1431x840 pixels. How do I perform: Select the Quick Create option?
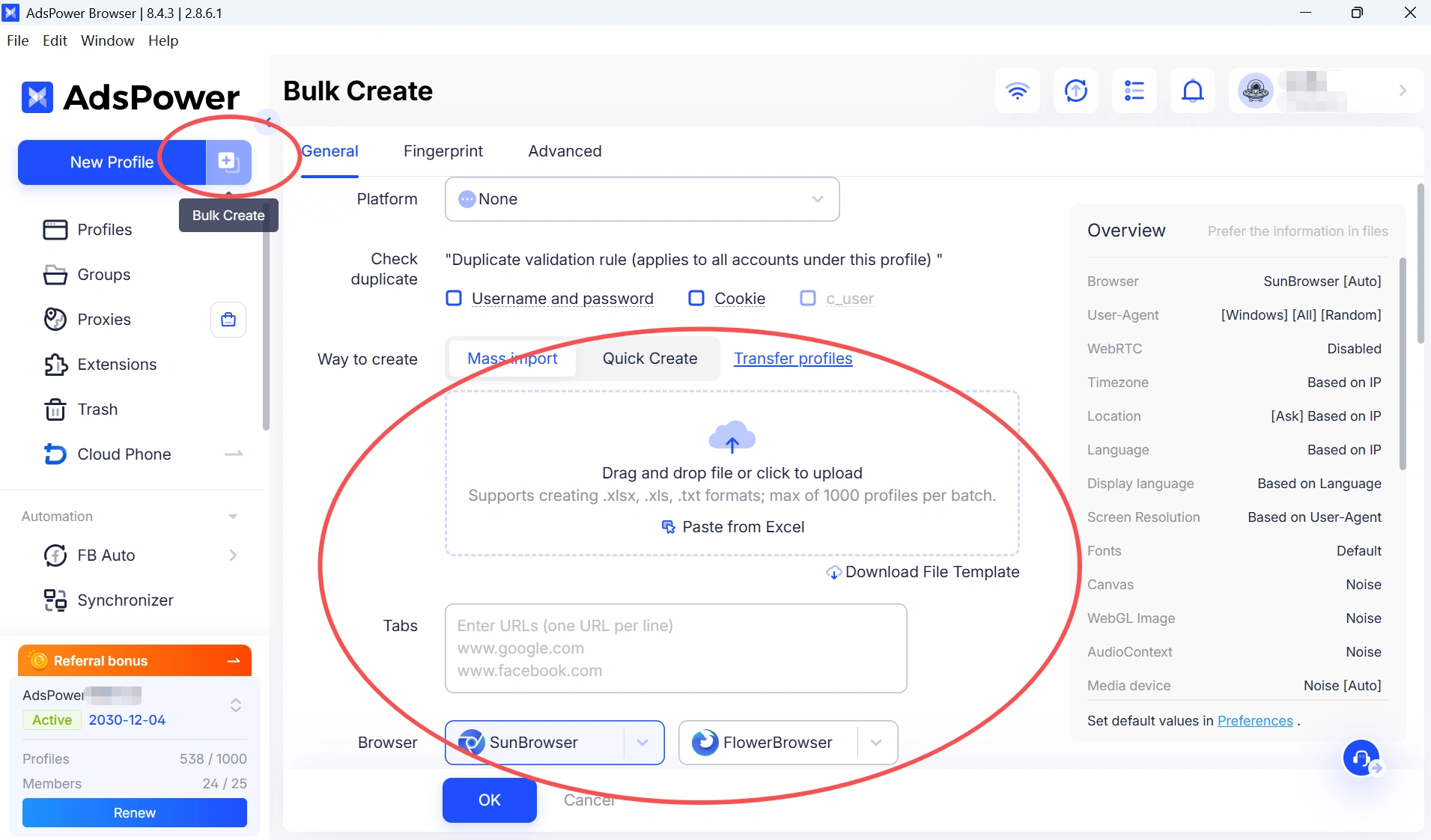(649, 358)
